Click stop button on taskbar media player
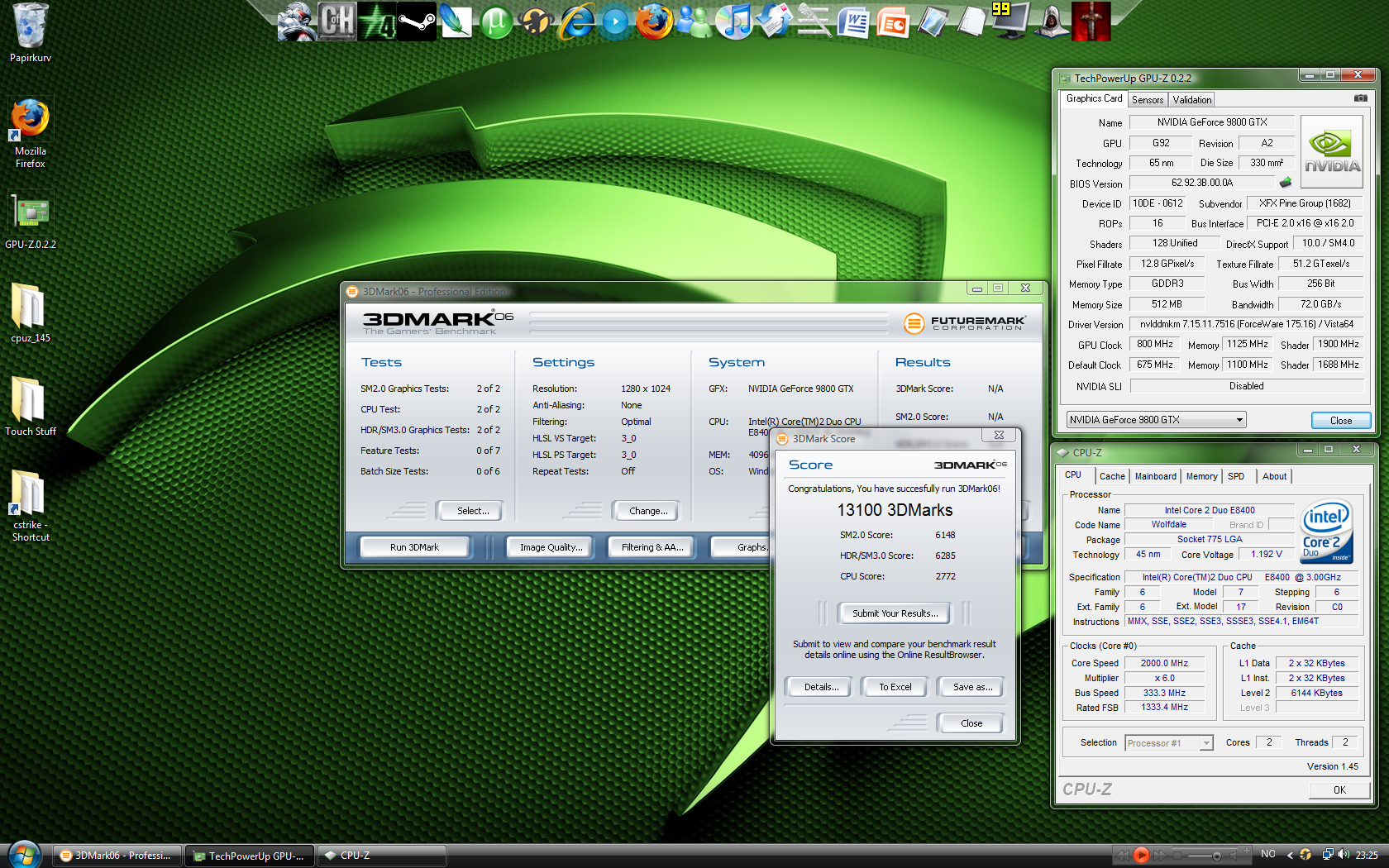1389x868 pixels. tap(1177, 855)
